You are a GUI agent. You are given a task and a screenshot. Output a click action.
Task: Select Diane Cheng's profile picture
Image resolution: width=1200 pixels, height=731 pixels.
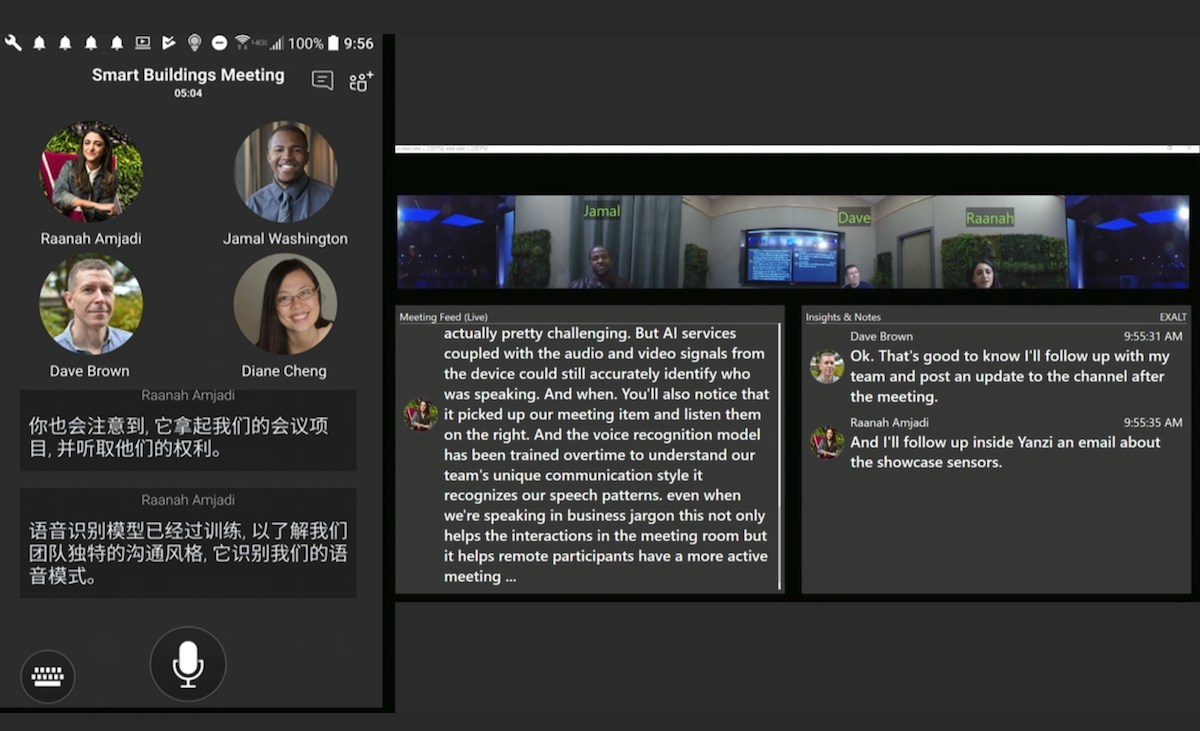click(x=285, y=304)
